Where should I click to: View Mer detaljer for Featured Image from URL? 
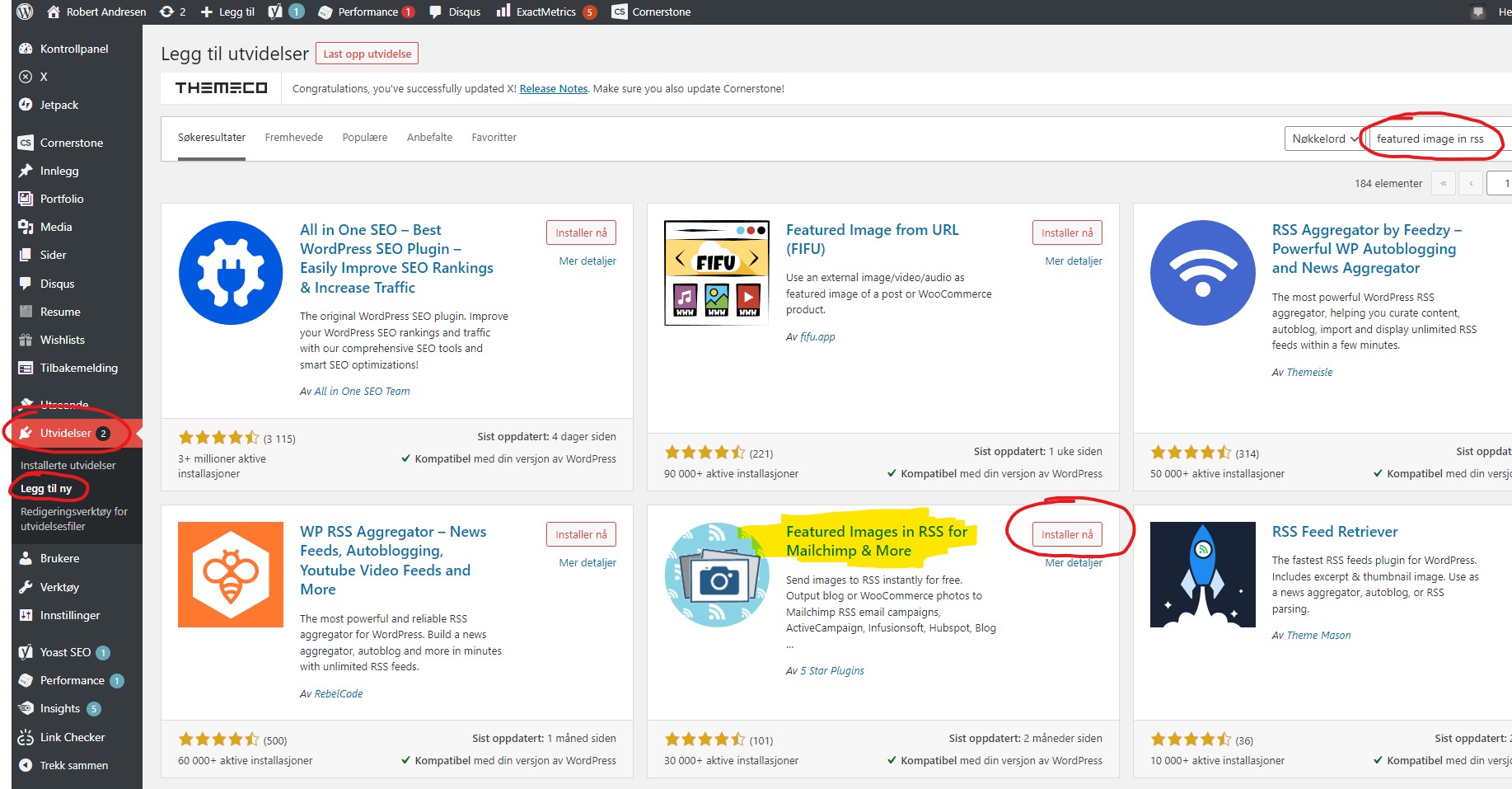pos(1074,261)
